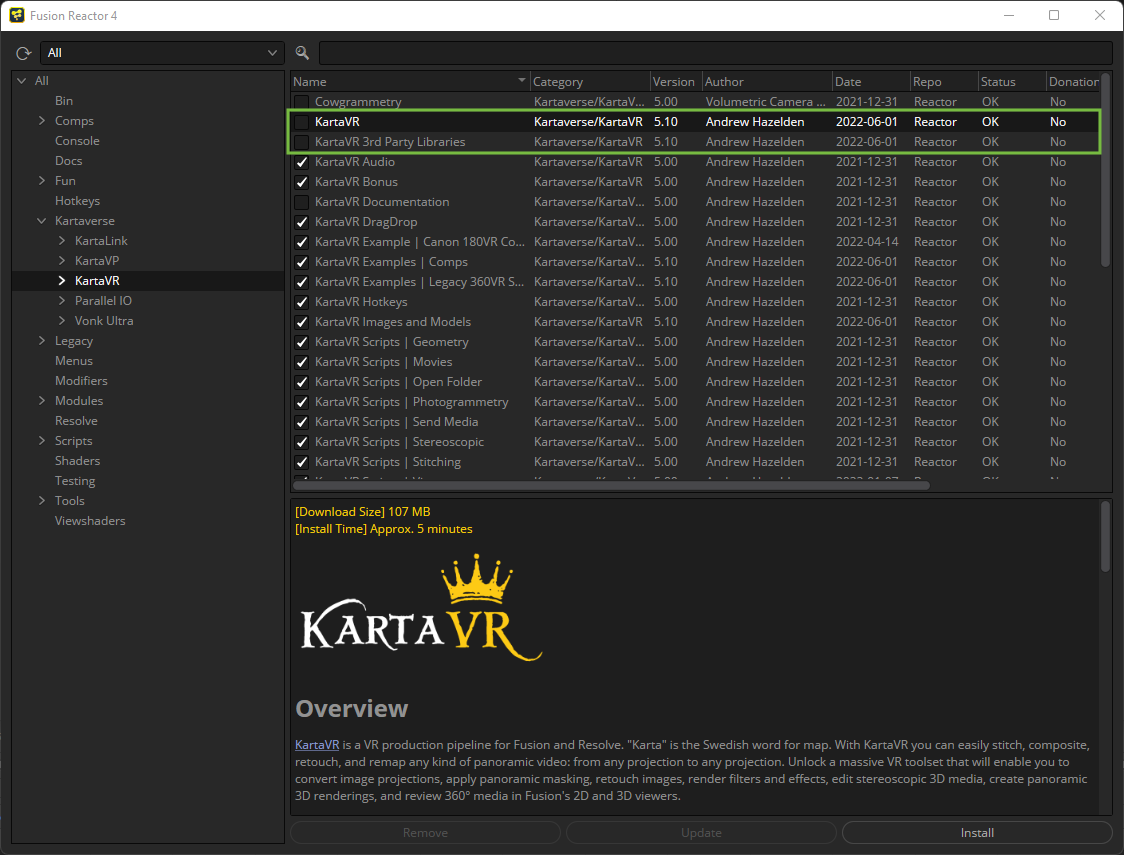This screenshot has width=1124, height=855.
Task: Select the Menus category
Action: (x=73, y=361)
